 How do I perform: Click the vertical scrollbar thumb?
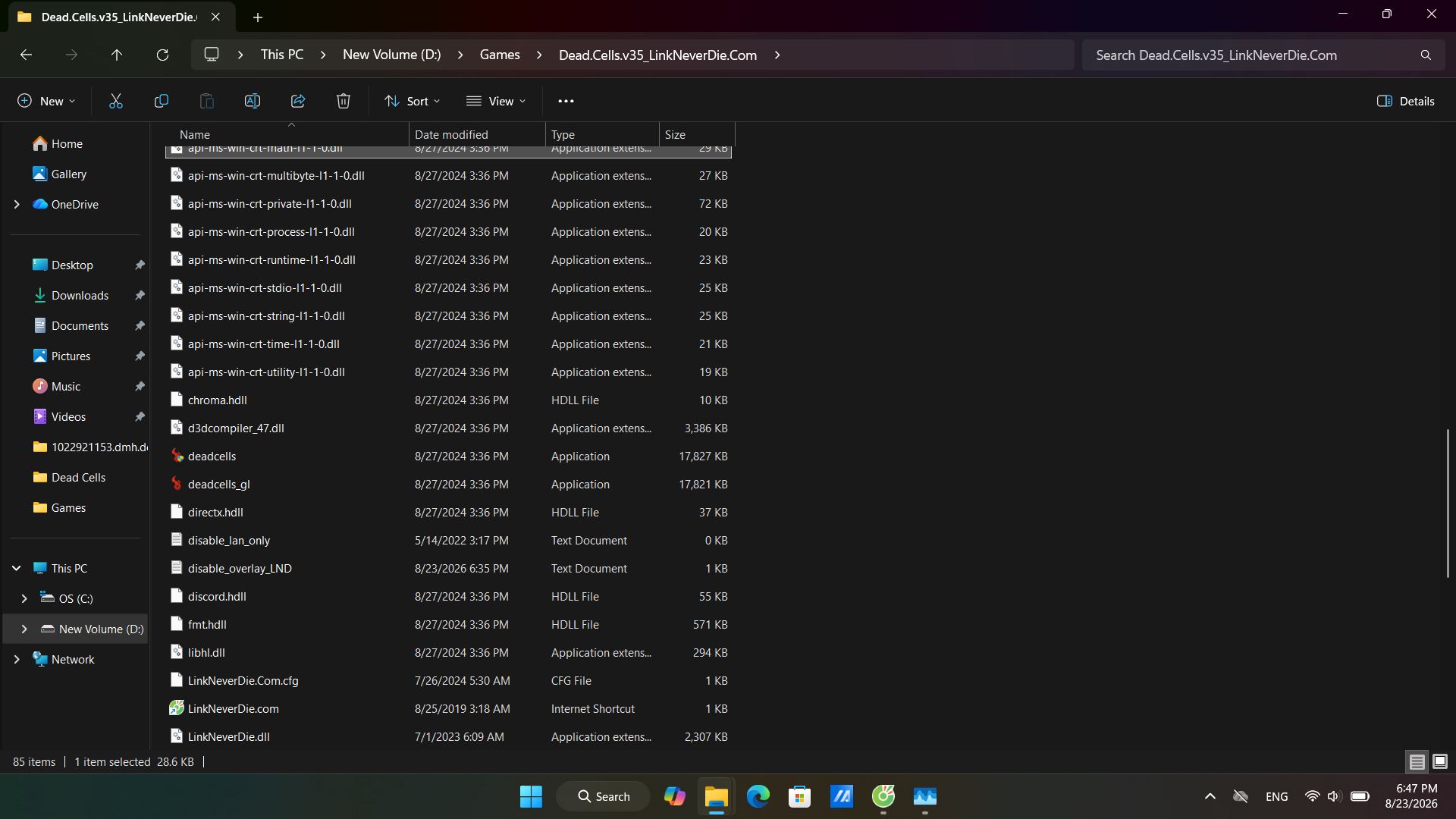click(1448, 504)
